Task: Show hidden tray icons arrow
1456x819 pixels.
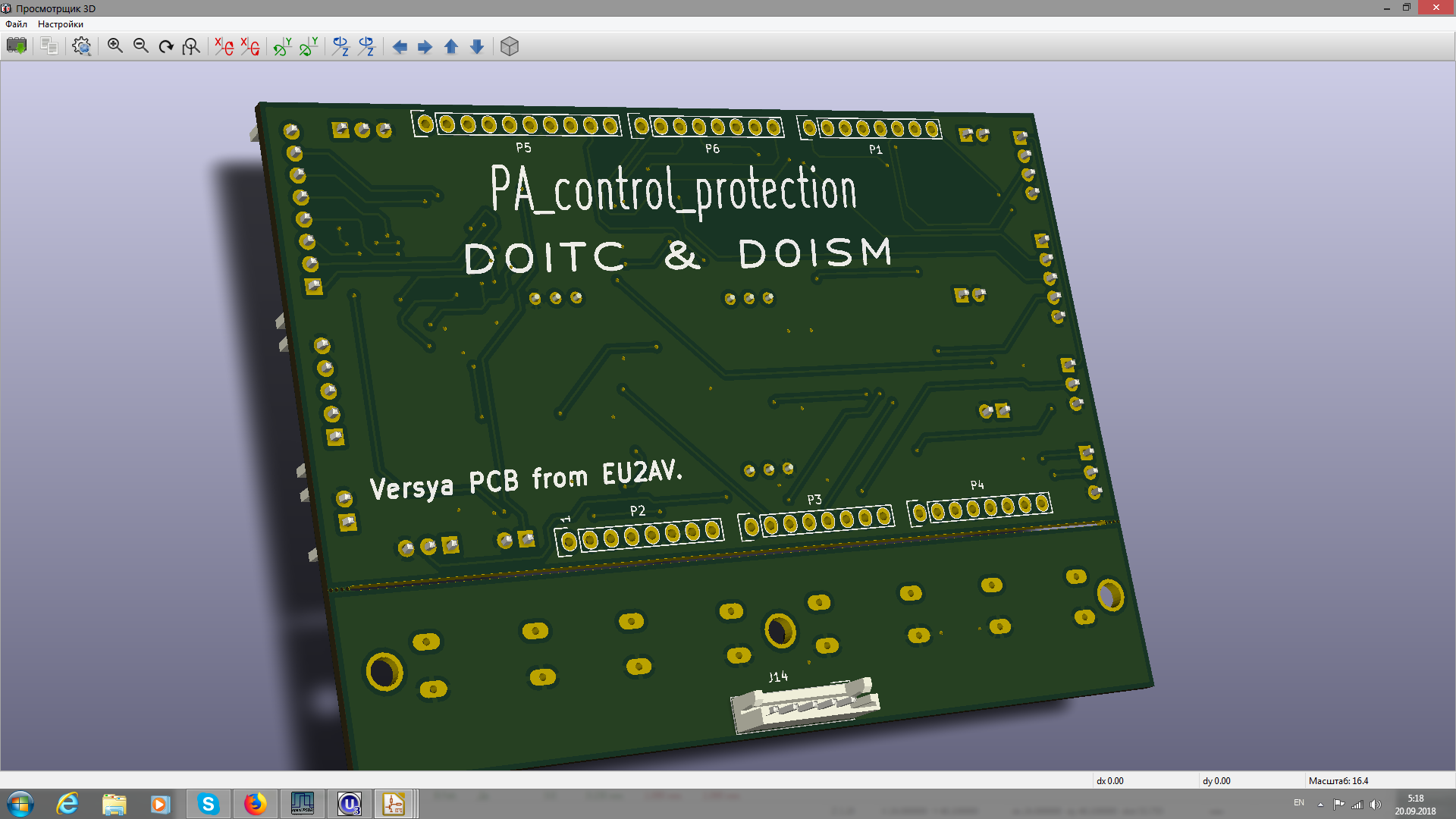Action: (1320, 804)
